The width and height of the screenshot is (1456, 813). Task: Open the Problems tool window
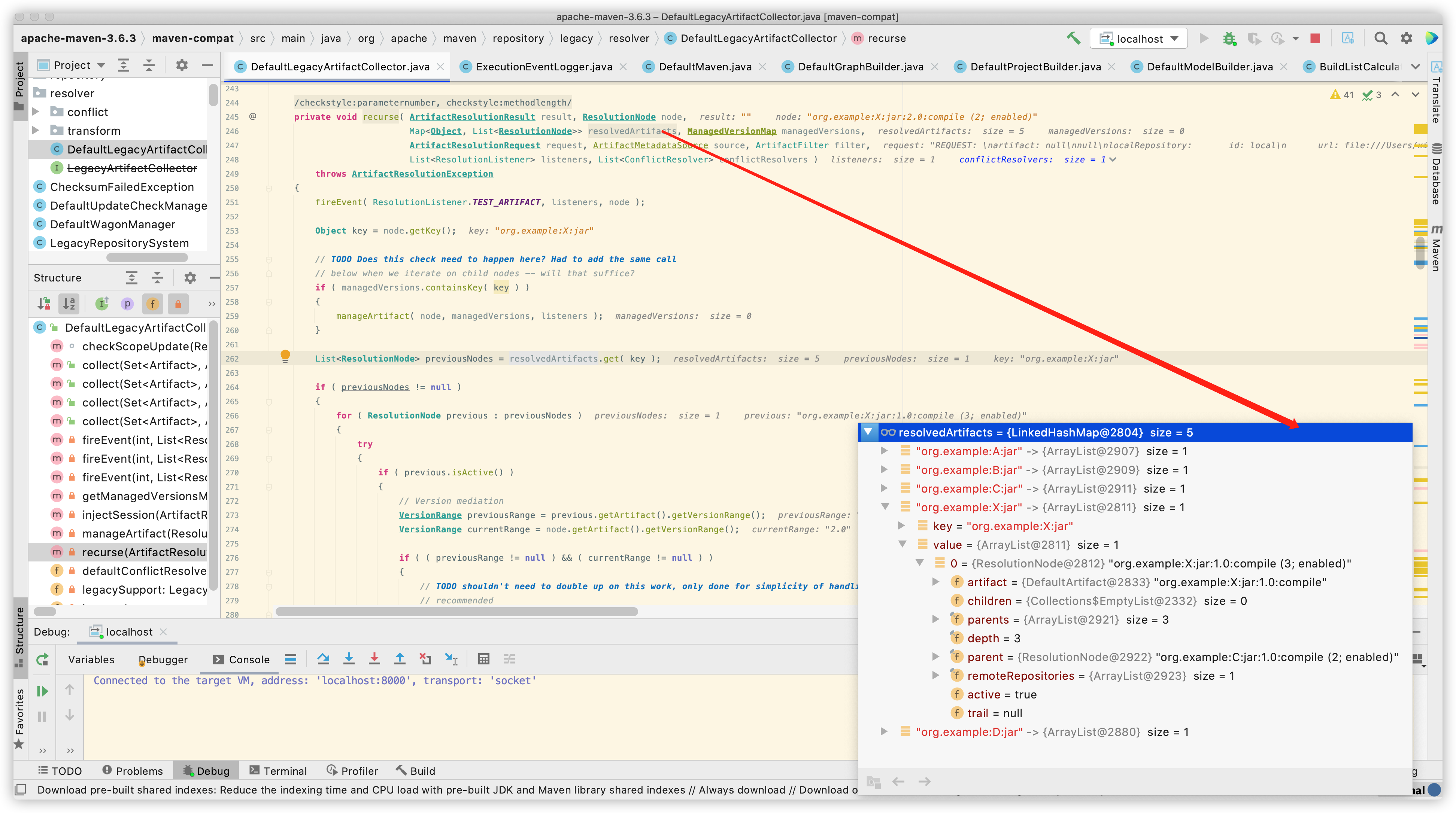[x=132, y=771]
